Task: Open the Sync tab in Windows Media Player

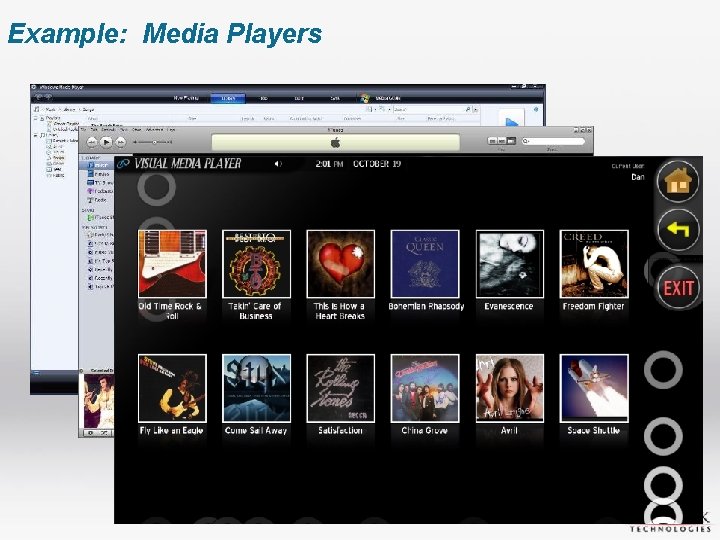Action: 335,98
